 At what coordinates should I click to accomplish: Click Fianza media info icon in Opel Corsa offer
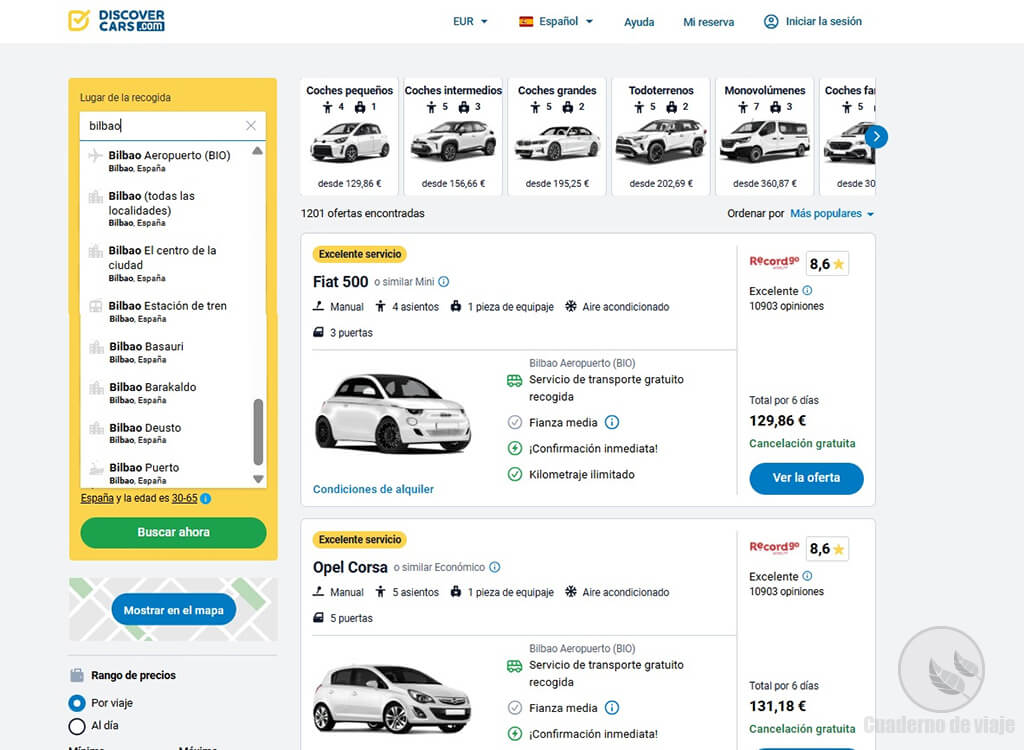pyautogui.click(x=612, y=708)
